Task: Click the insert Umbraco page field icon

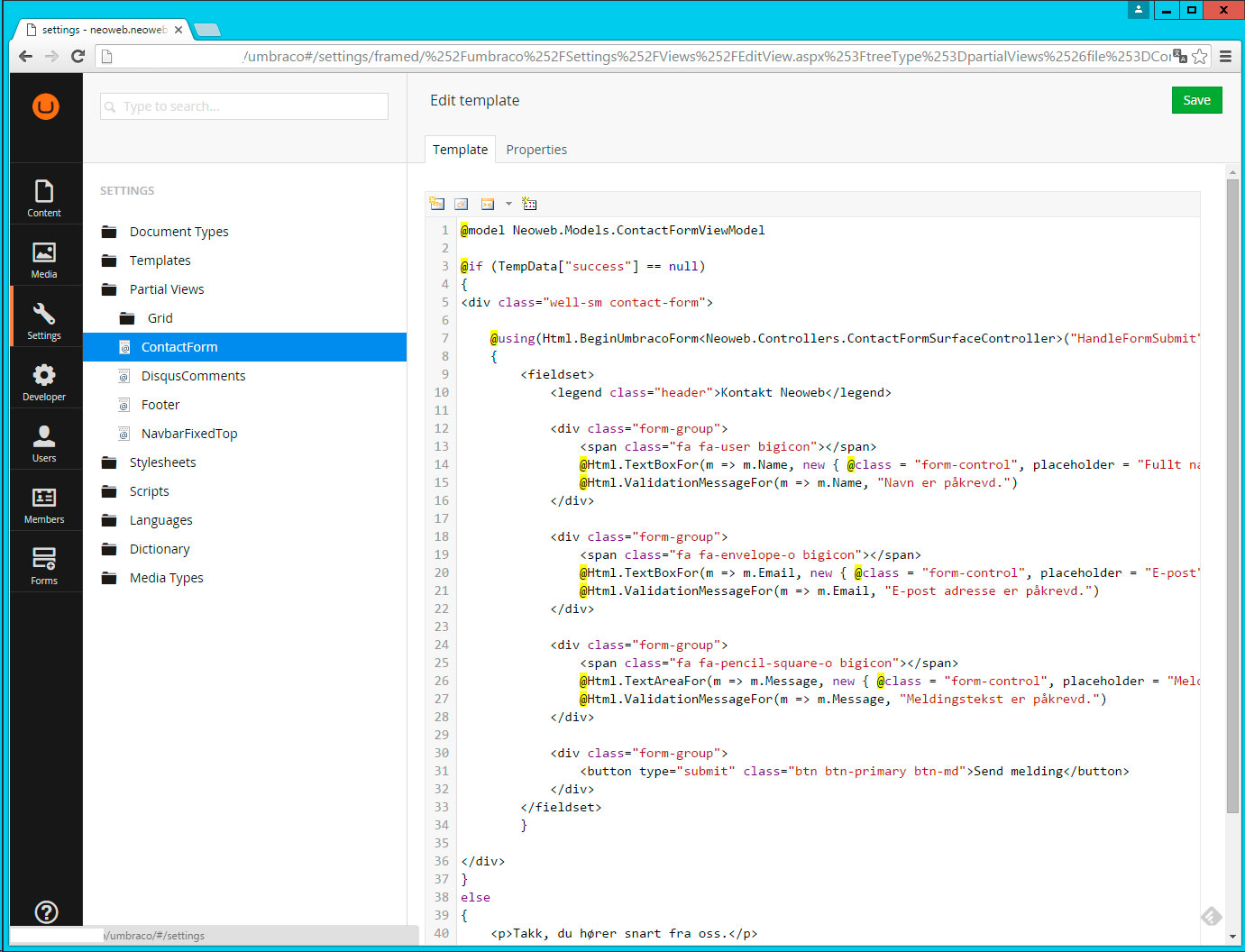Action: click(437, 204)
